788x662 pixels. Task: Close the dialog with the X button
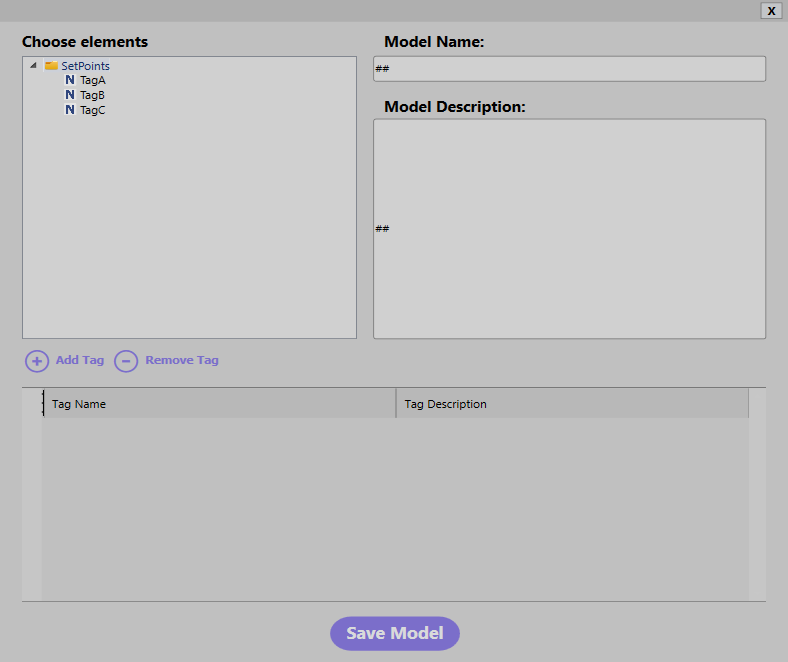point(771,10)
